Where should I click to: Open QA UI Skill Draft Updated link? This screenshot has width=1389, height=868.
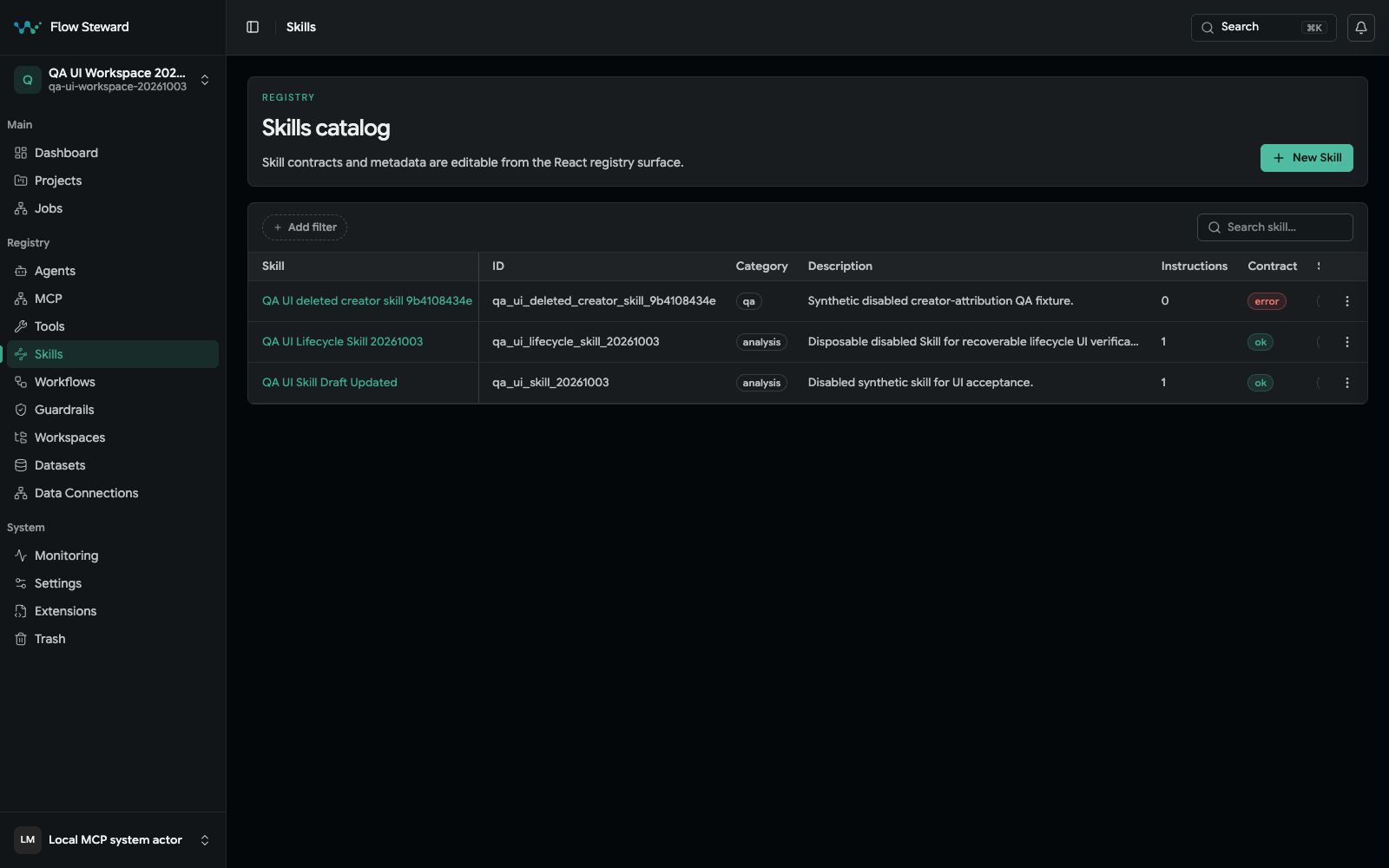click(330, 383)
